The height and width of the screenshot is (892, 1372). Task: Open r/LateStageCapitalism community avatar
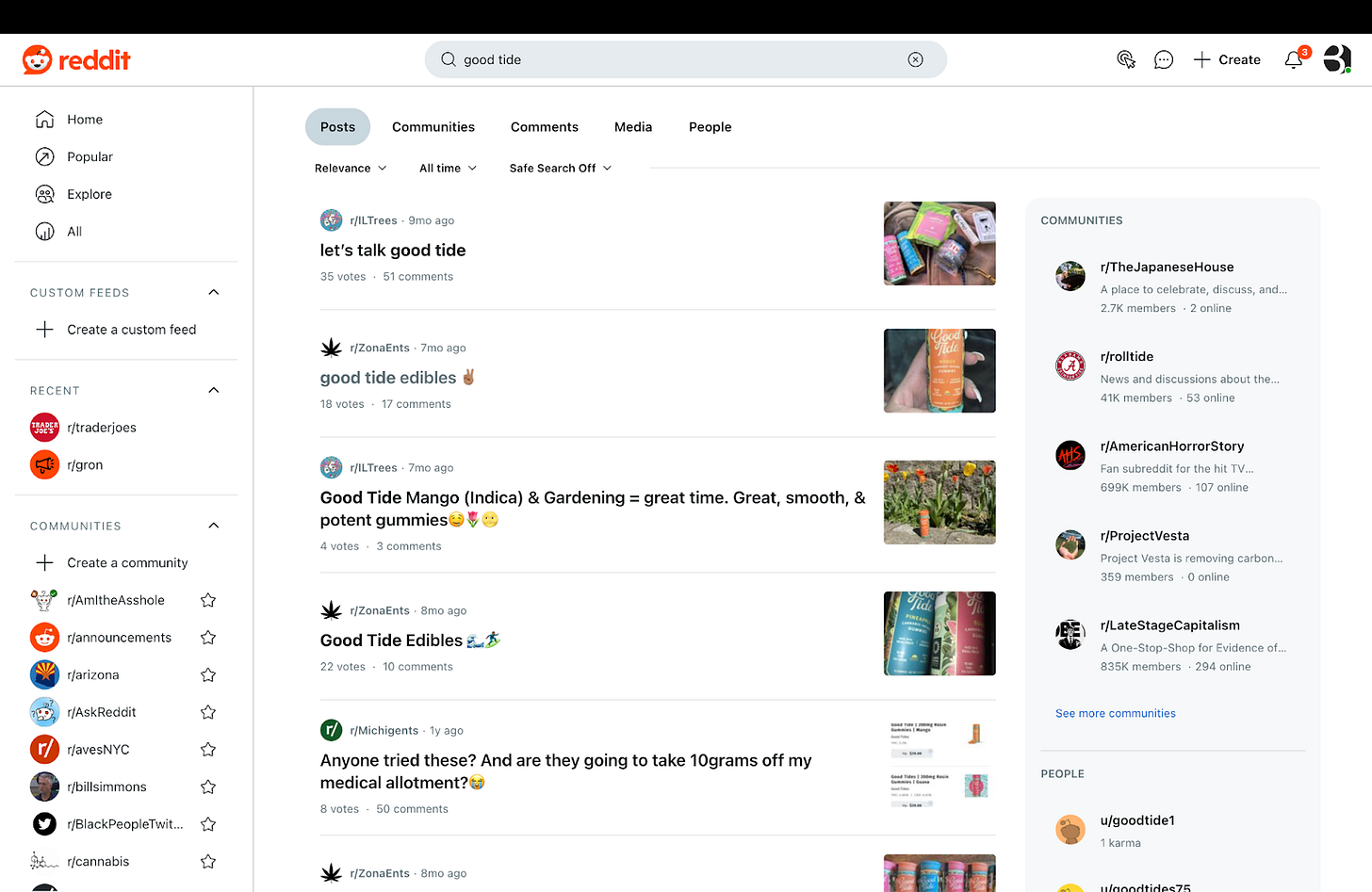pyautogui.click(x=1070, y=634)
